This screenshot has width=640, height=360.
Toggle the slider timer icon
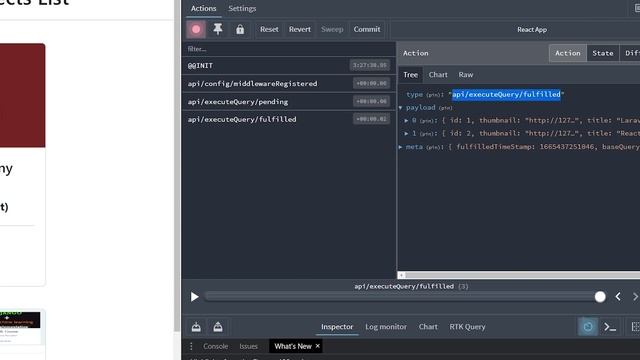coord(588,327)
